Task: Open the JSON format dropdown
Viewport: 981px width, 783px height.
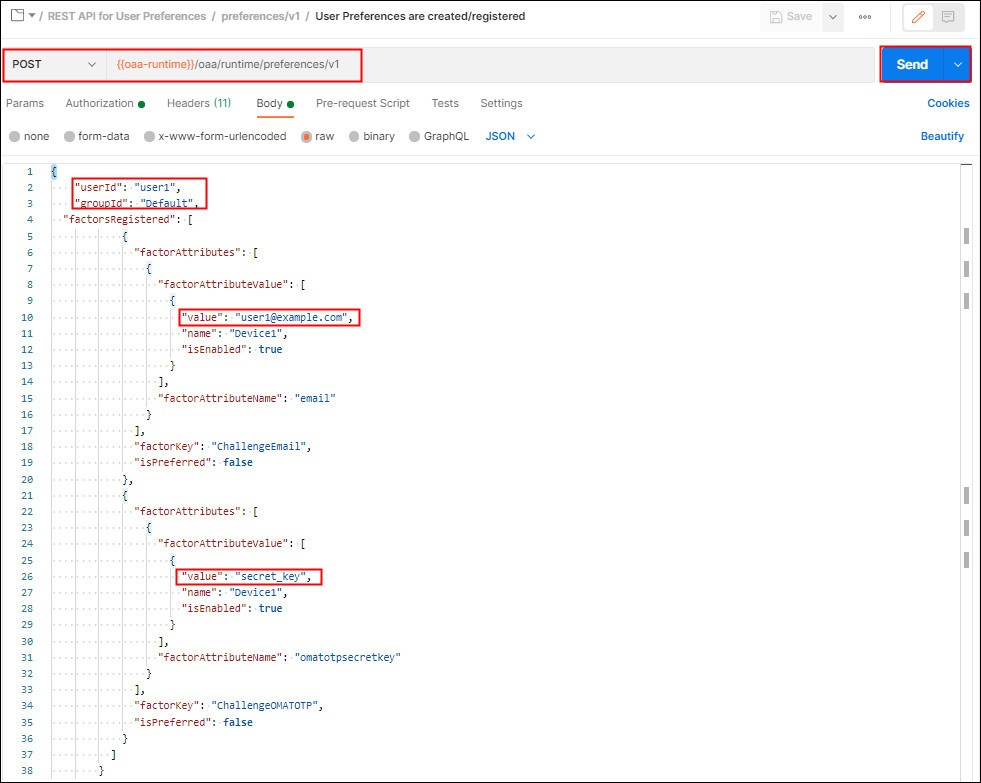Action: click(x=510, y=136)
